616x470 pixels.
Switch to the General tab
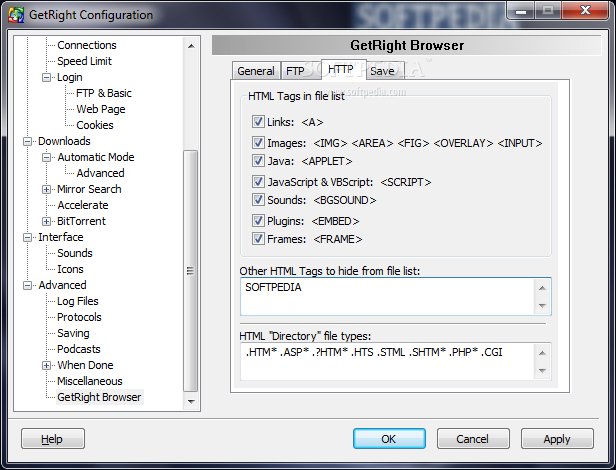256,71
